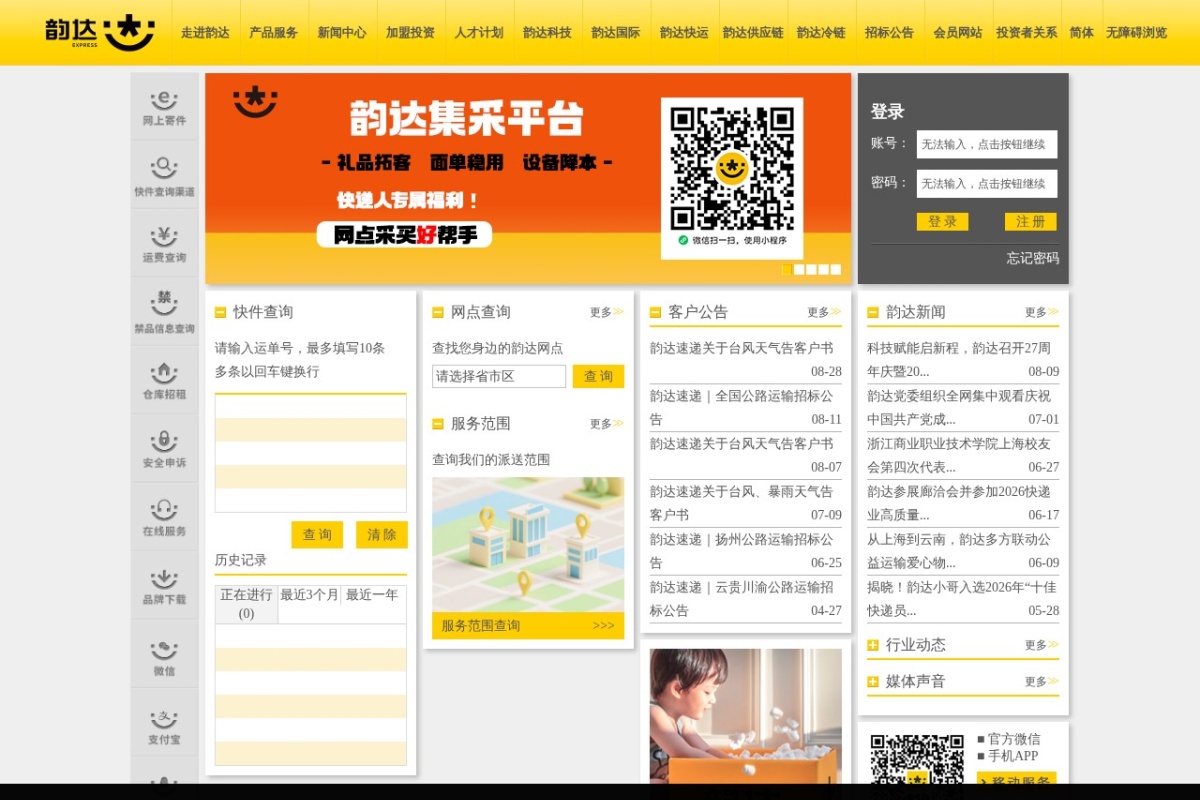Open the 微信 sidebar icon

tap(164, 655)
